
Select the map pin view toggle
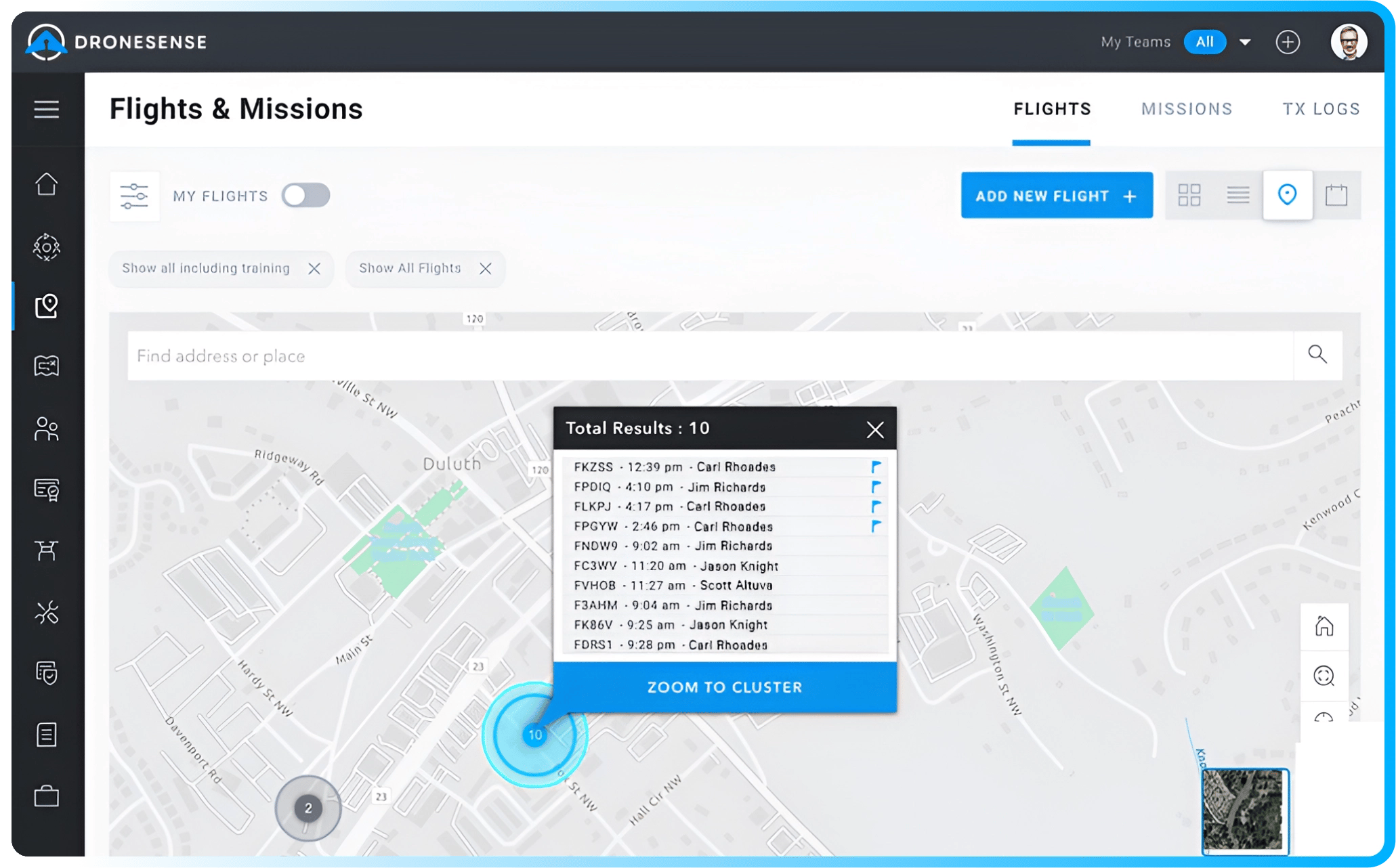coord(1287,196)
